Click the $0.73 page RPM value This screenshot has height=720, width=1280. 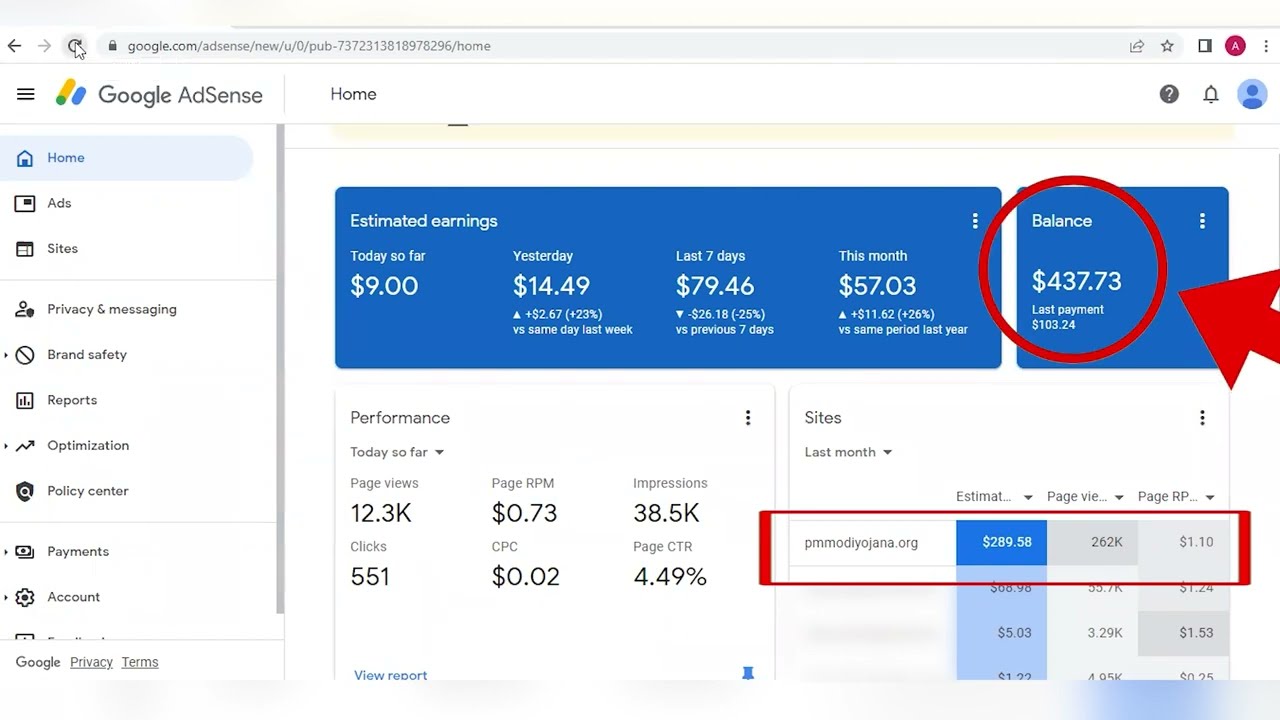524,513
